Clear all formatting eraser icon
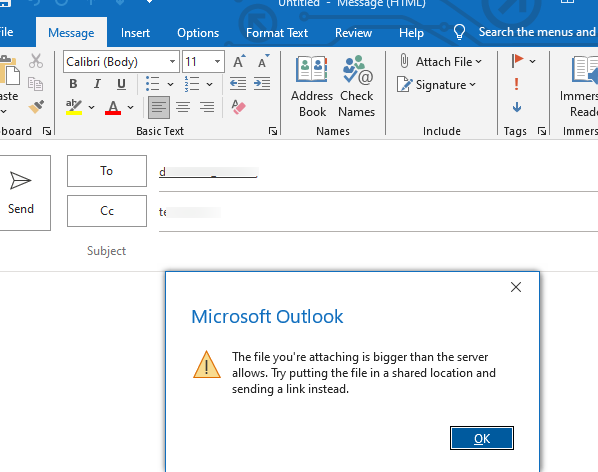The width and height of the screenshot is (598, 472). [x=239, y=107]
